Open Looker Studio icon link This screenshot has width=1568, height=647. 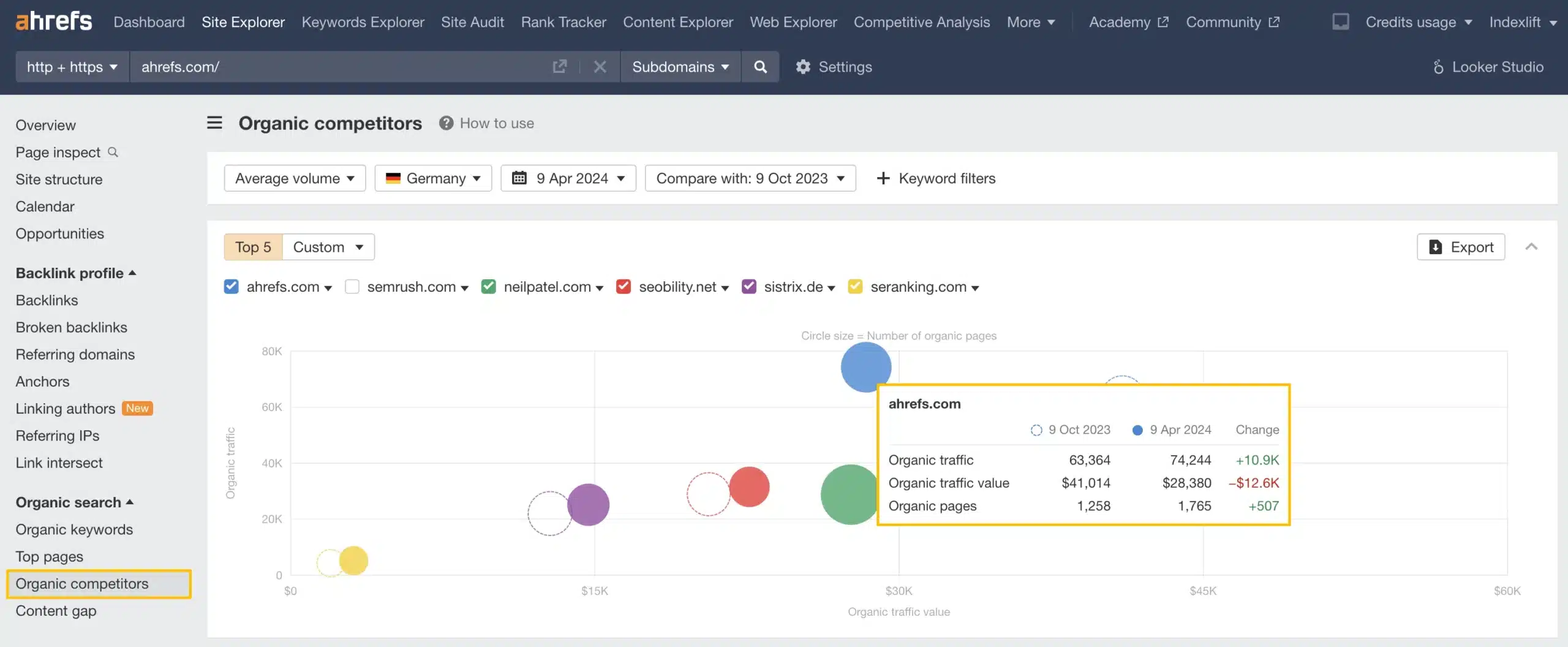click(x=1438, y=66)
